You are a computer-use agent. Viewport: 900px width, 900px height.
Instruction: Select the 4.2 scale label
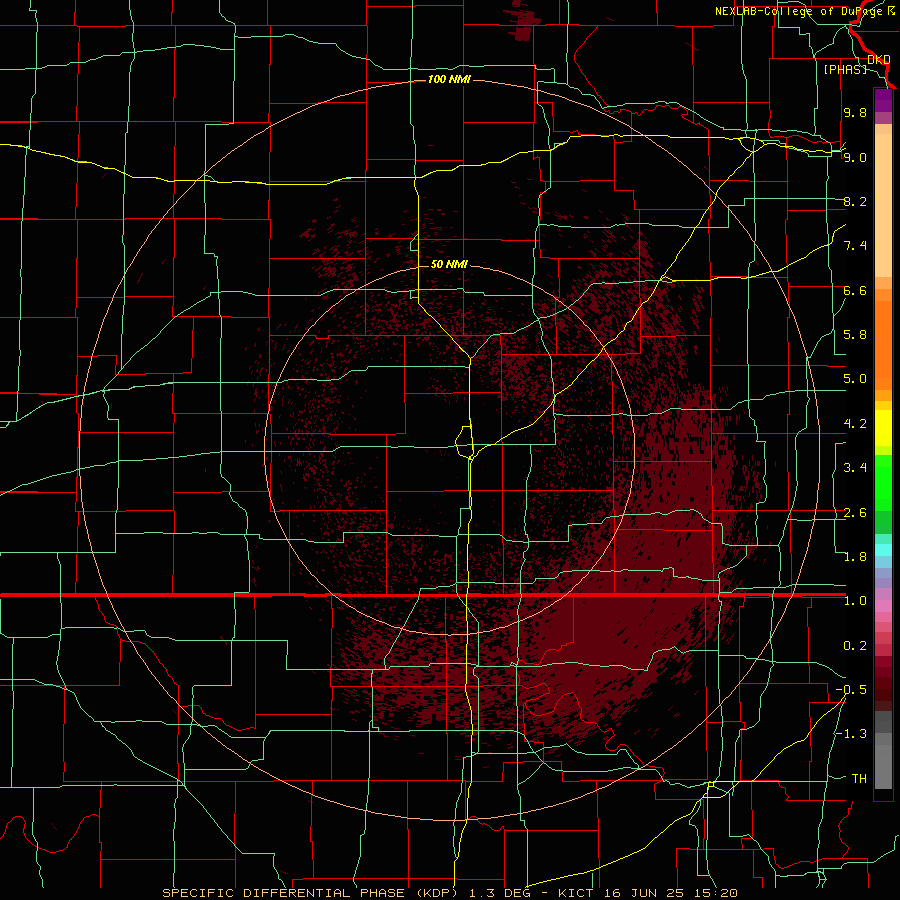pos(855,424)
